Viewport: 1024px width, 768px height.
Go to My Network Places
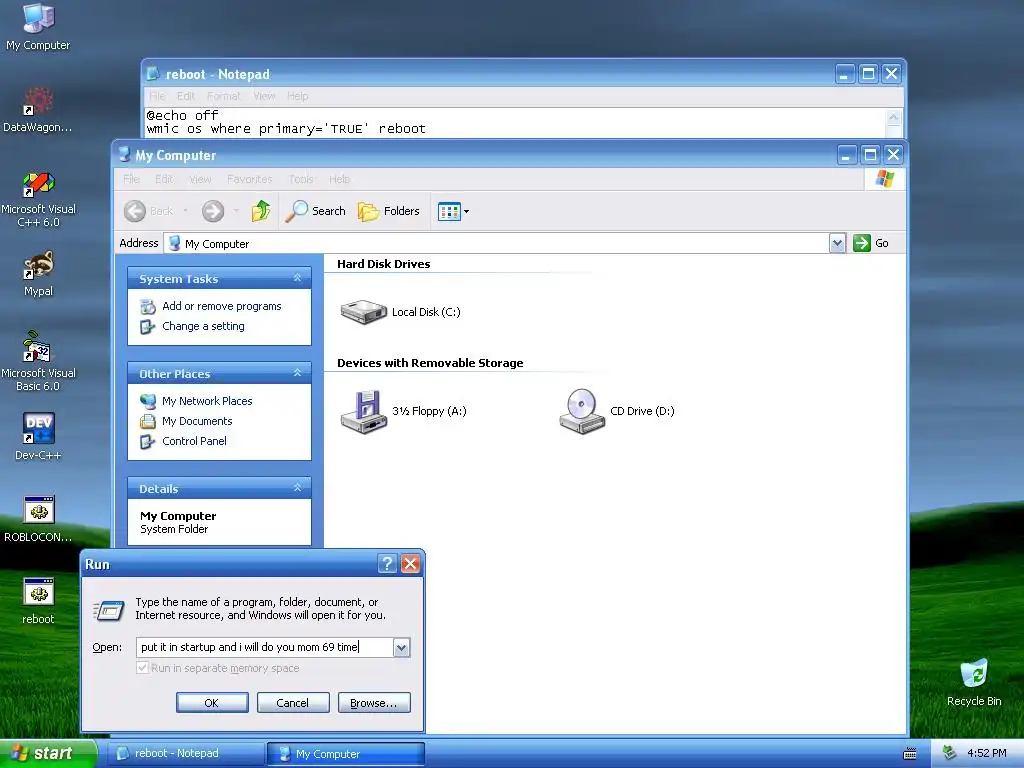[207, 401]
